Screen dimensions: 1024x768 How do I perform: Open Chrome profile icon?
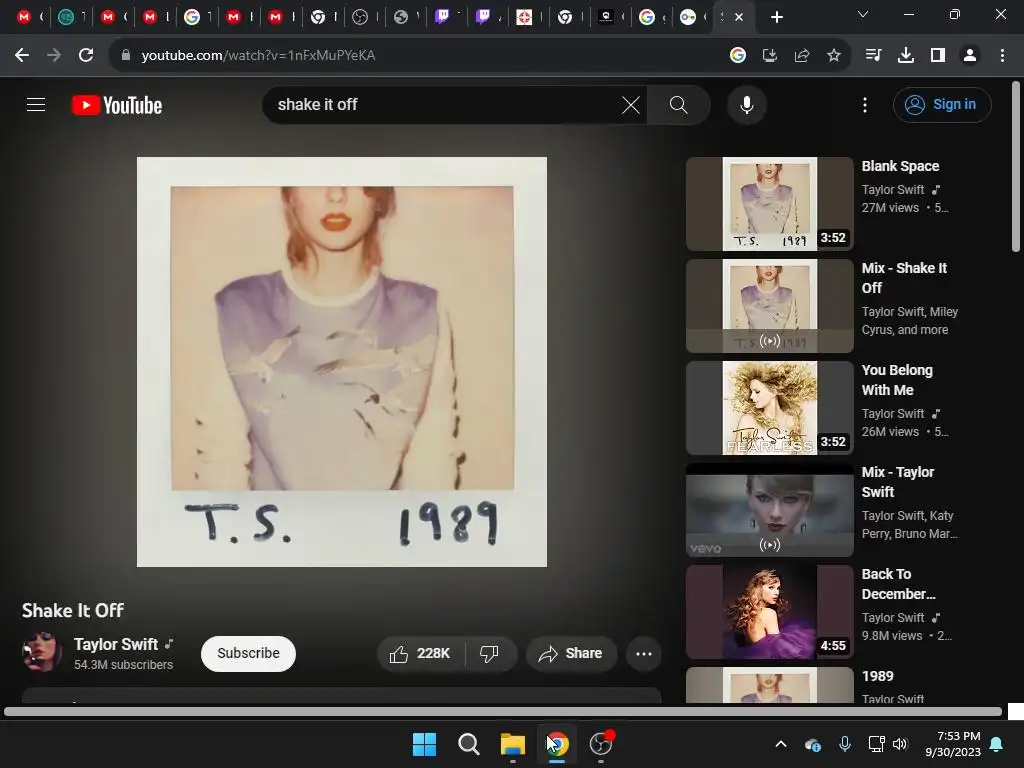coord(970,56)
